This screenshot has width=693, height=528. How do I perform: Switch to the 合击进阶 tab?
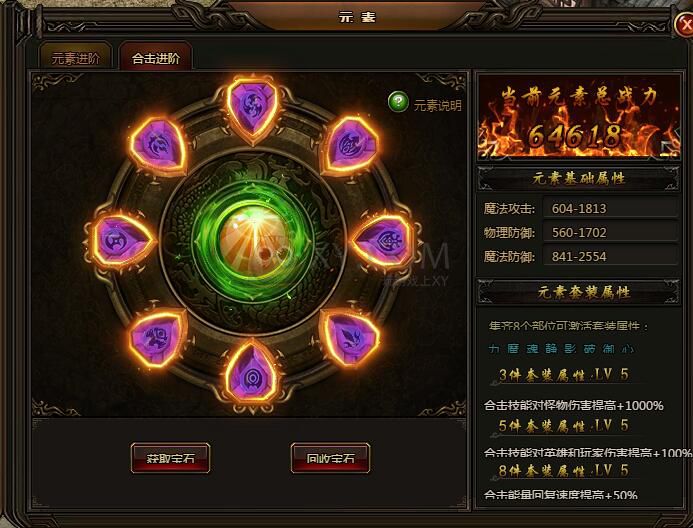156,58
